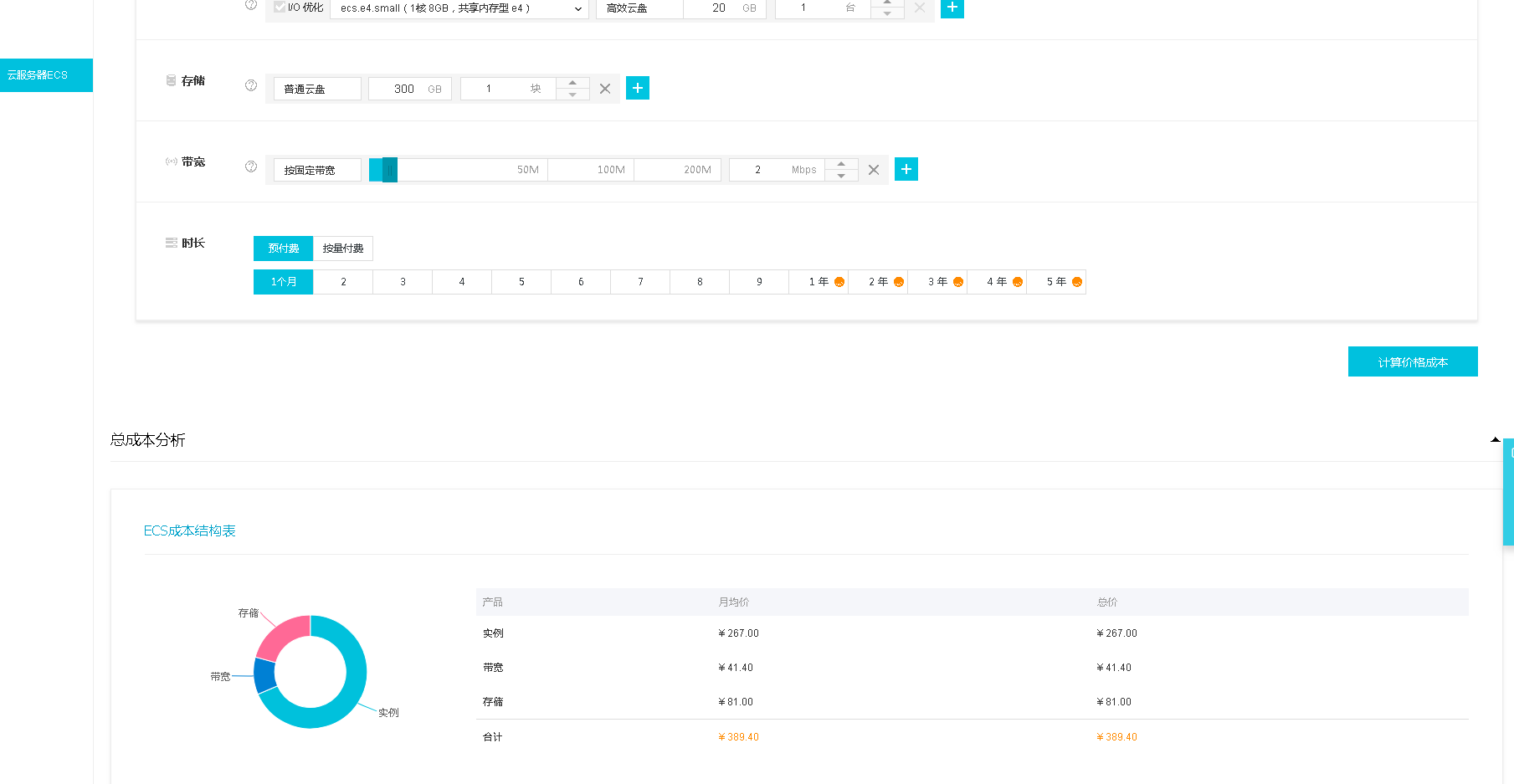Click the help icon beside I/O 优化 row

[x=251, y=5]
